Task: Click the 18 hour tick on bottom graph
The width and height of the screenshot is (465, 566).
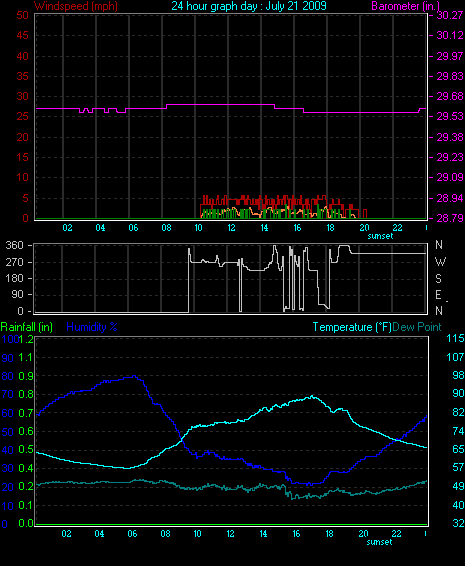Action: pos(330,534)
